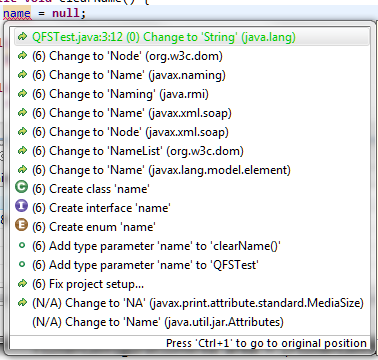Select Create interface 'name' proposal
The height and width of the screenshot is (360, 378).
[101, 208]
